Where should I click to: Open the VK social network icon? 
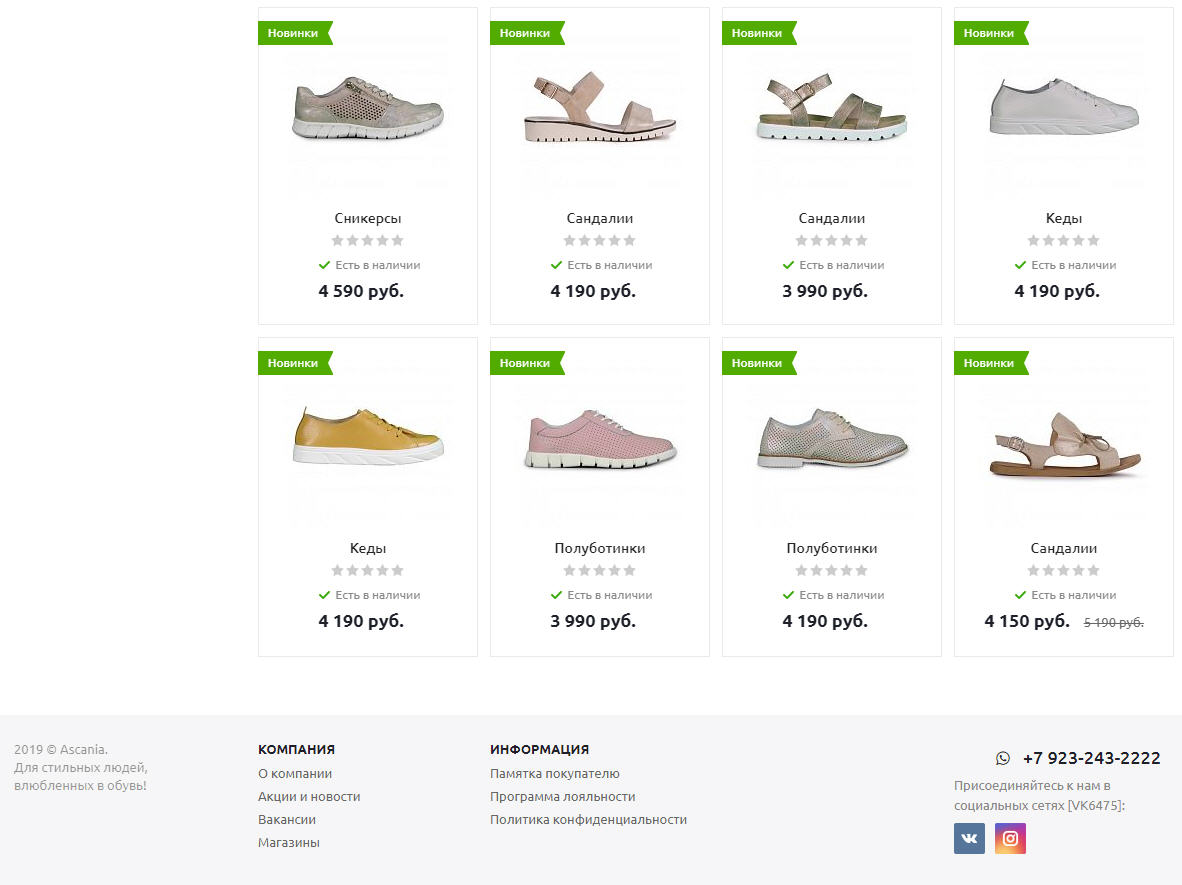point(969,838)
